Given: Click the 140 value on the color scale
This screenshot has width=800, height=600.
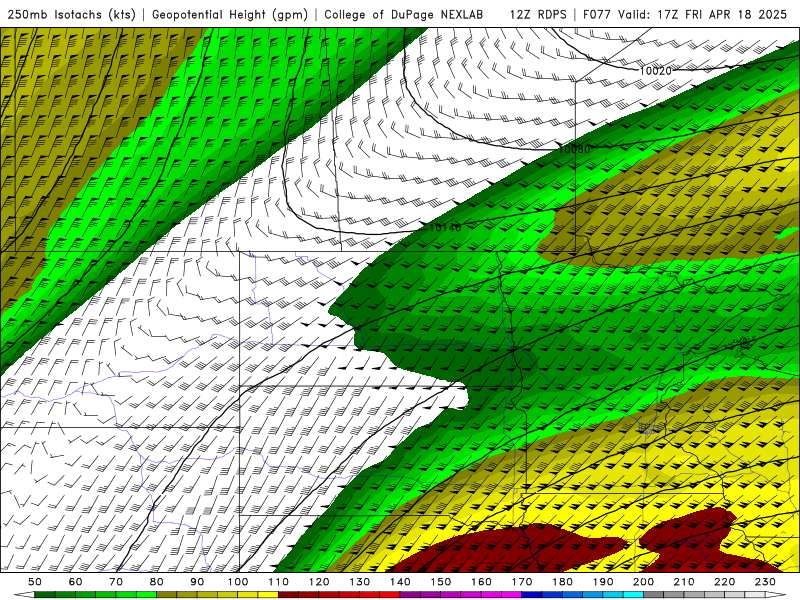Looking at the screenshot, I should [x=400, y=582].
